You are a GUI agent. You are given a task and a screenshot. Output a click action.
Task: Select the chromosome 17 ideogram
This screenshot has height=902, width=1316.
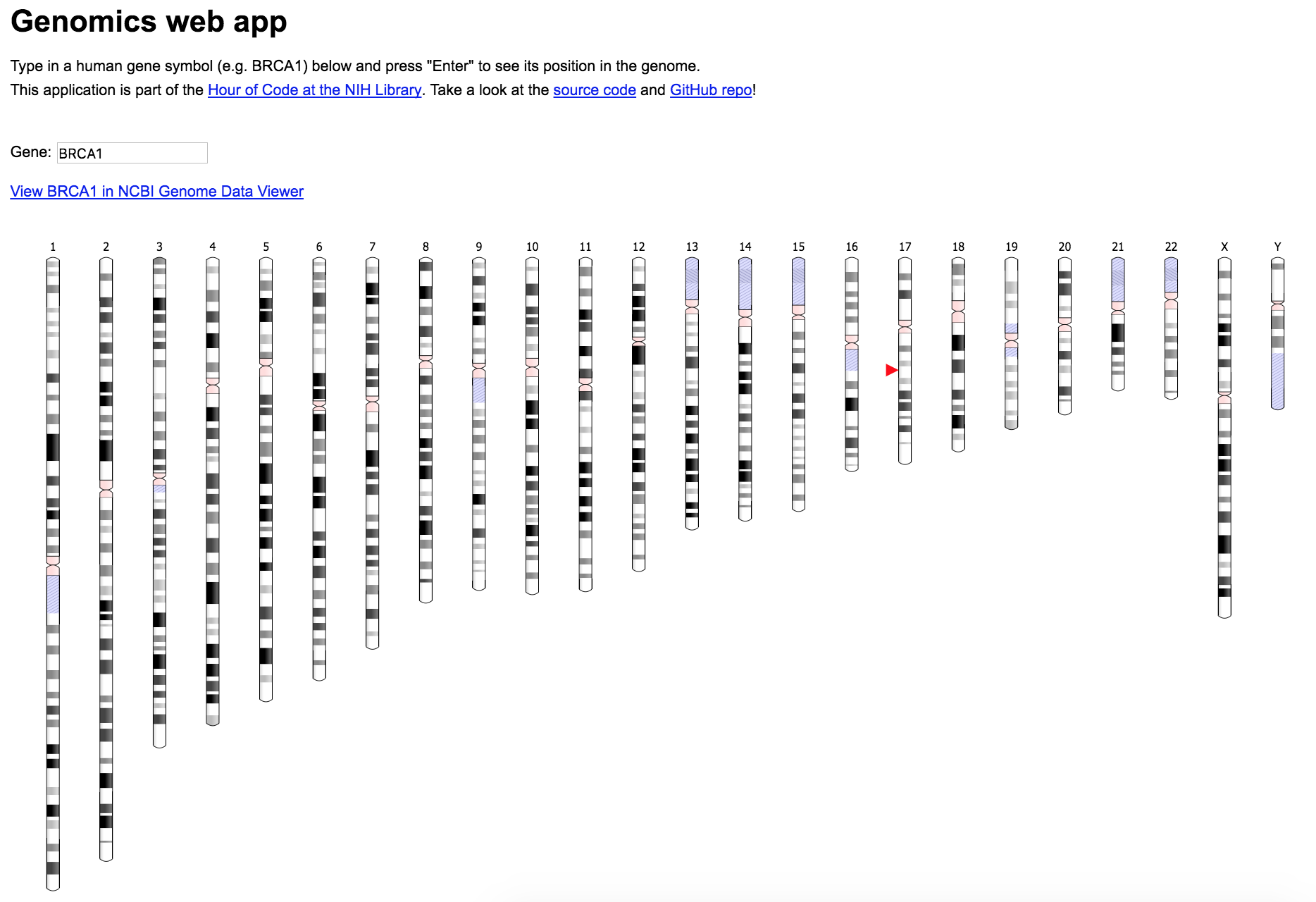pyautogui.click(x=905, y=361)
